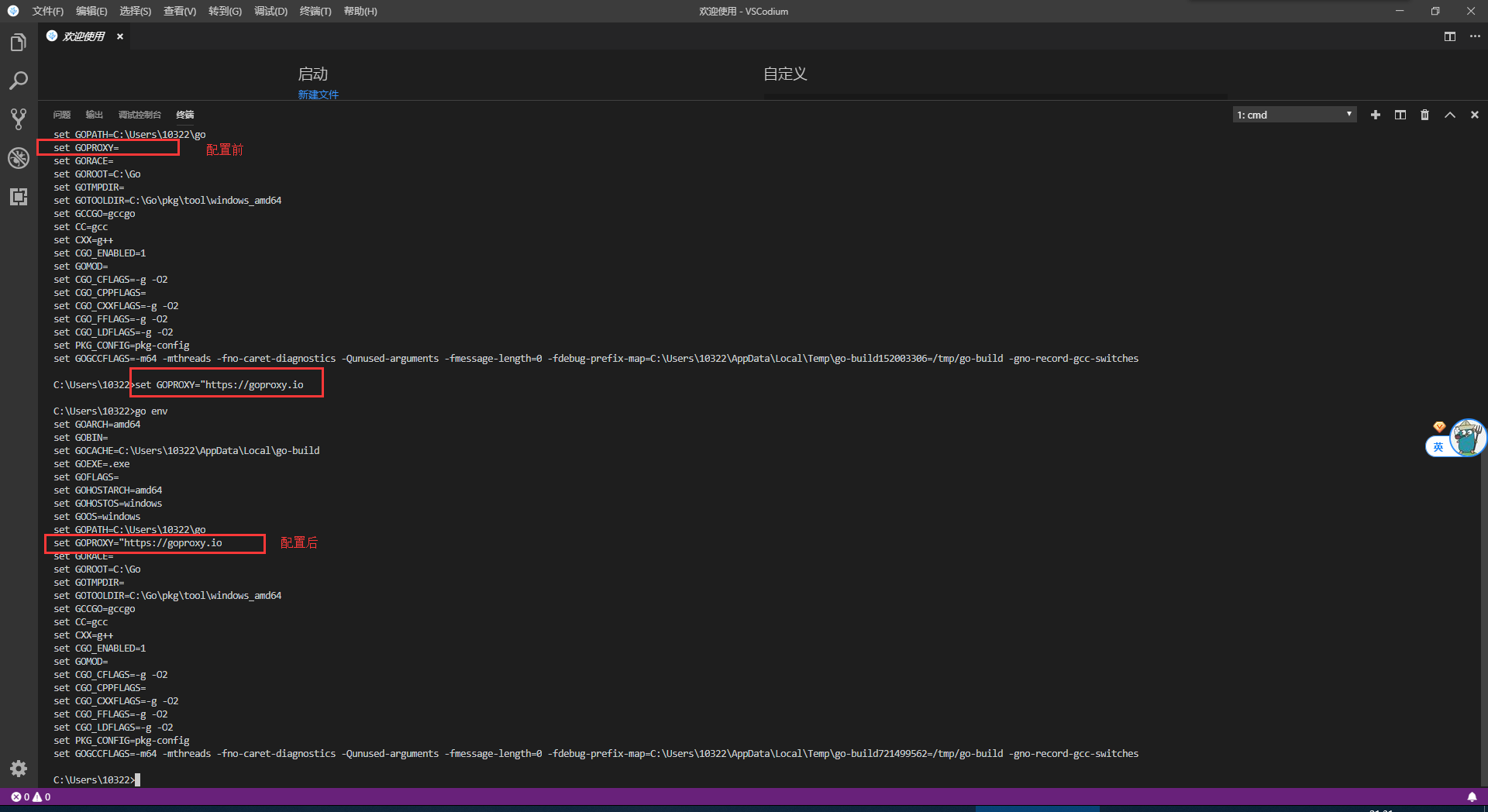This screenshot has height=812, width=1488.
Task: Maximize the panel with the chevron icon
Action: pos(1450,114)
